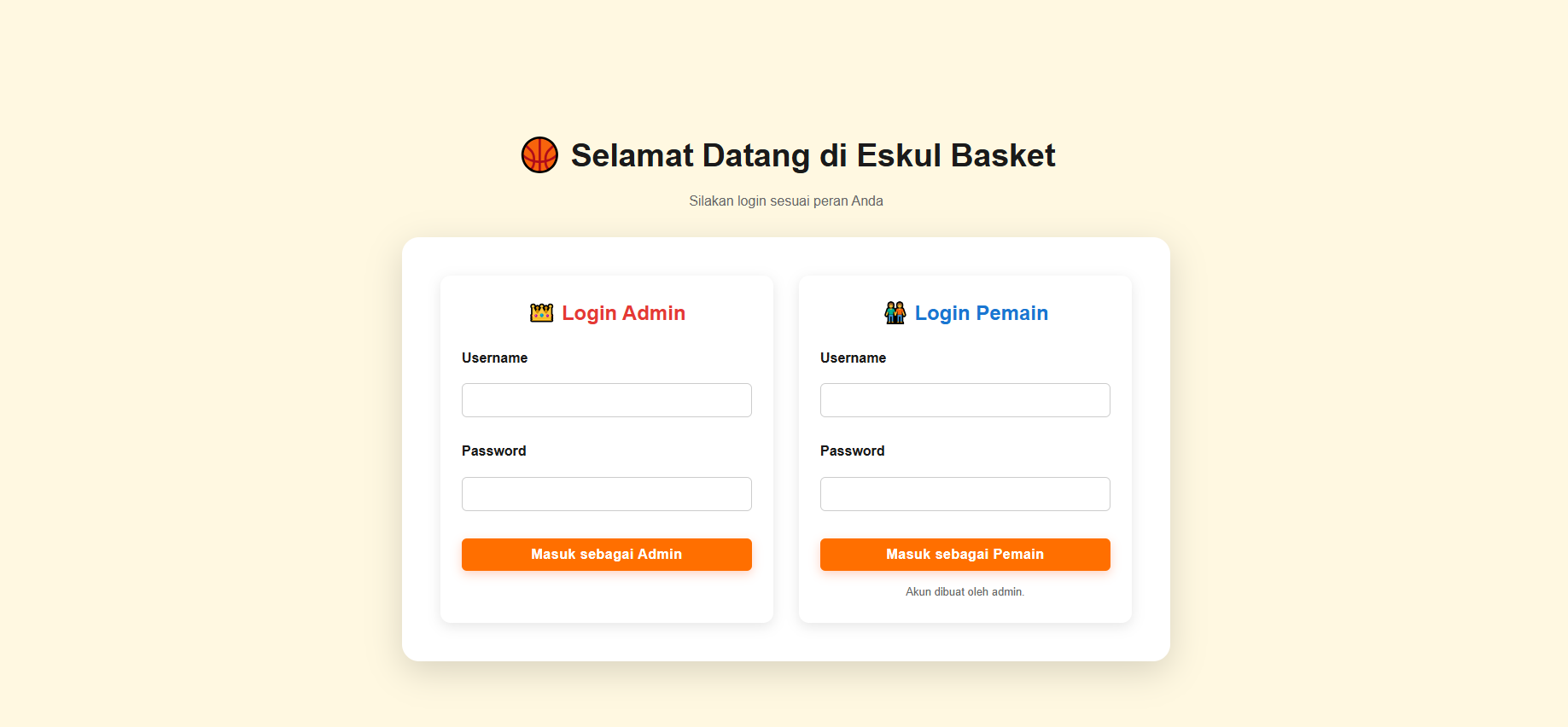Click the Selamat Datang di Eskul Basket title

tap(812, 155)
